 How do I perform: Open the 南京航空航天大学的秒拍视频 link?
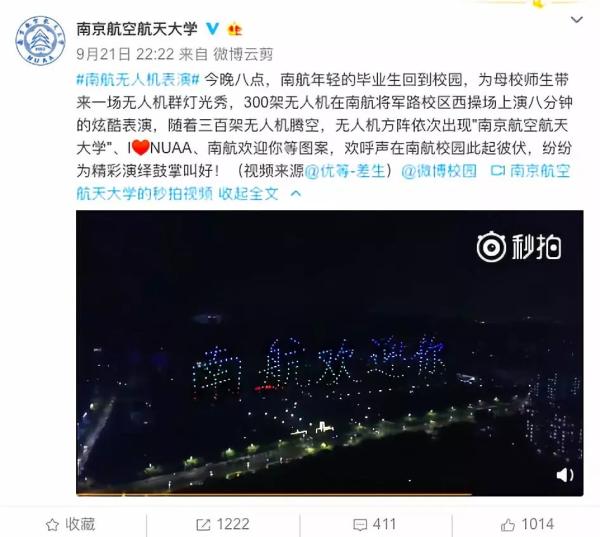tap(323, 182)
